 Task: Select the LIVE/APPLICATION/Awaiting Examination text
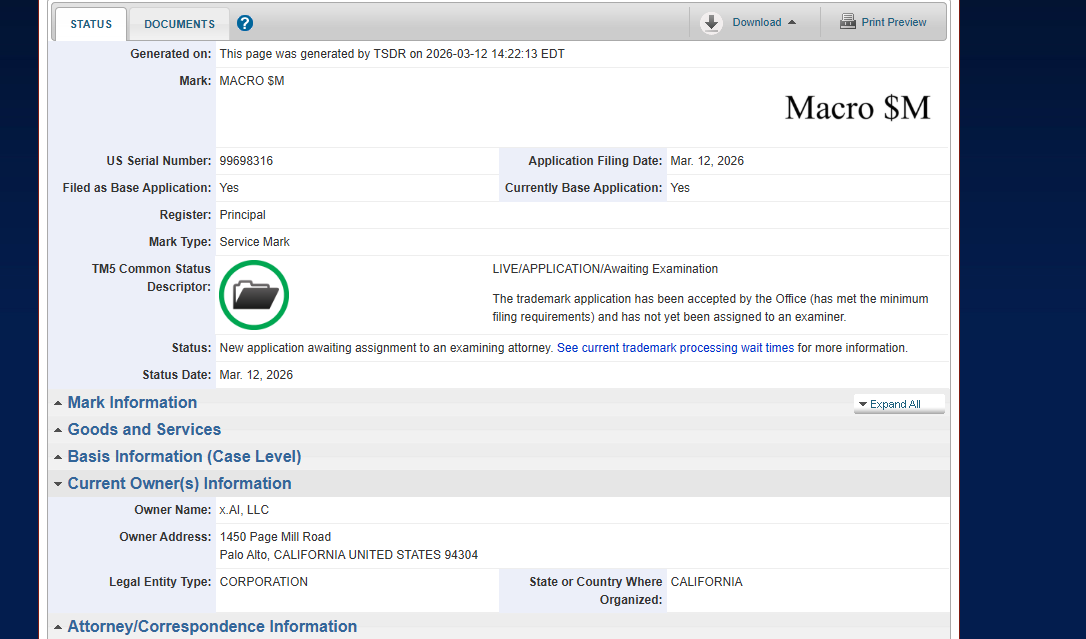[605, 269]
